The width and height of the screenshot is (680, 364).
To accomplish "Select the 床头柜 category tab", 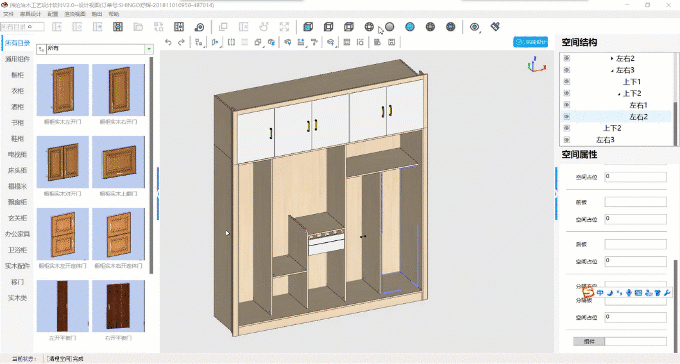I will coord(17,171).
